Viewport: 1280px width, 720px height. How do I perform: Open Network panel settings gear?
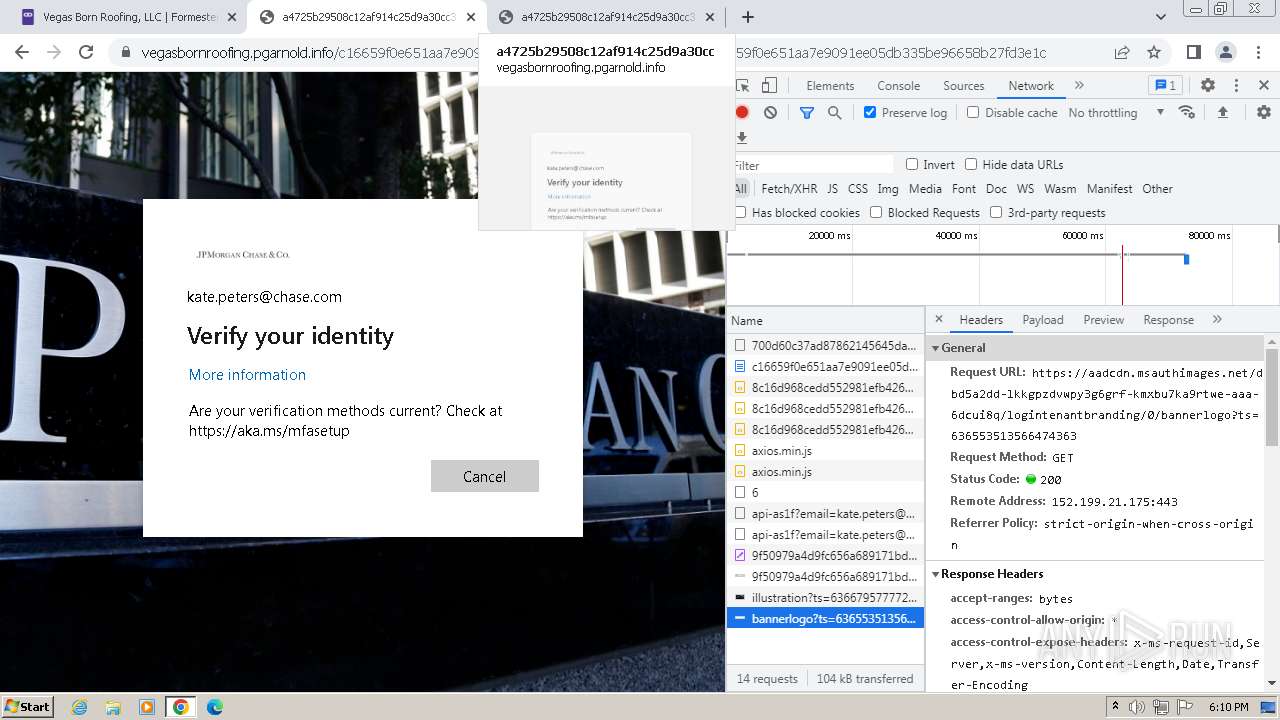coord(1264,112)
